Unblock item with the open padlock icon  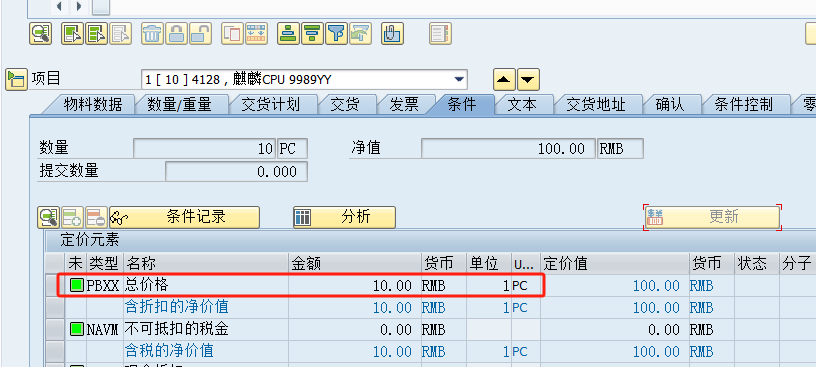[x=200, y=34]
